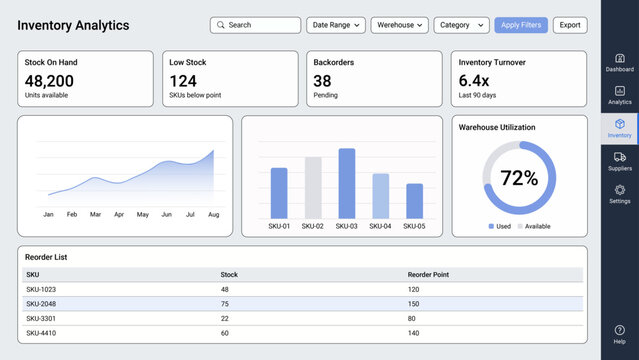The image size is (639, 360).
Task: Select the SKU-2048 row
Action: pyautogui.click(x=302, y=304)
